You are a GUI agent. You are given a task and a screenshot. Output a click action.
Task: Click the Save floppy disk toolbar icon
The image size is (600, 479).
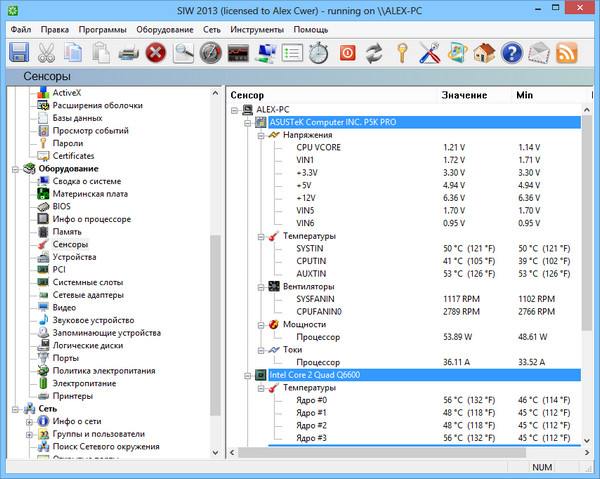(21, 52)
